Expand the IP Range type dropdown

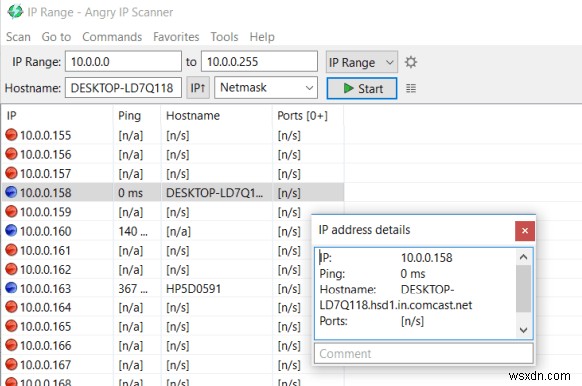pyautogui.click(x=362, y=62)
